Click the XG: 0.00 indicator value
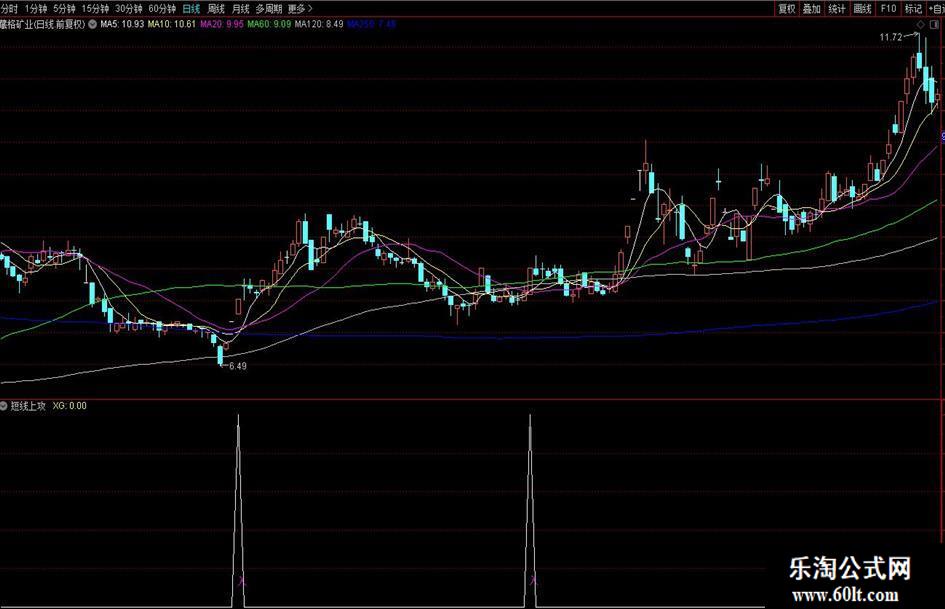The height and width of the screenshot is (609, 945). click(69, 406)
